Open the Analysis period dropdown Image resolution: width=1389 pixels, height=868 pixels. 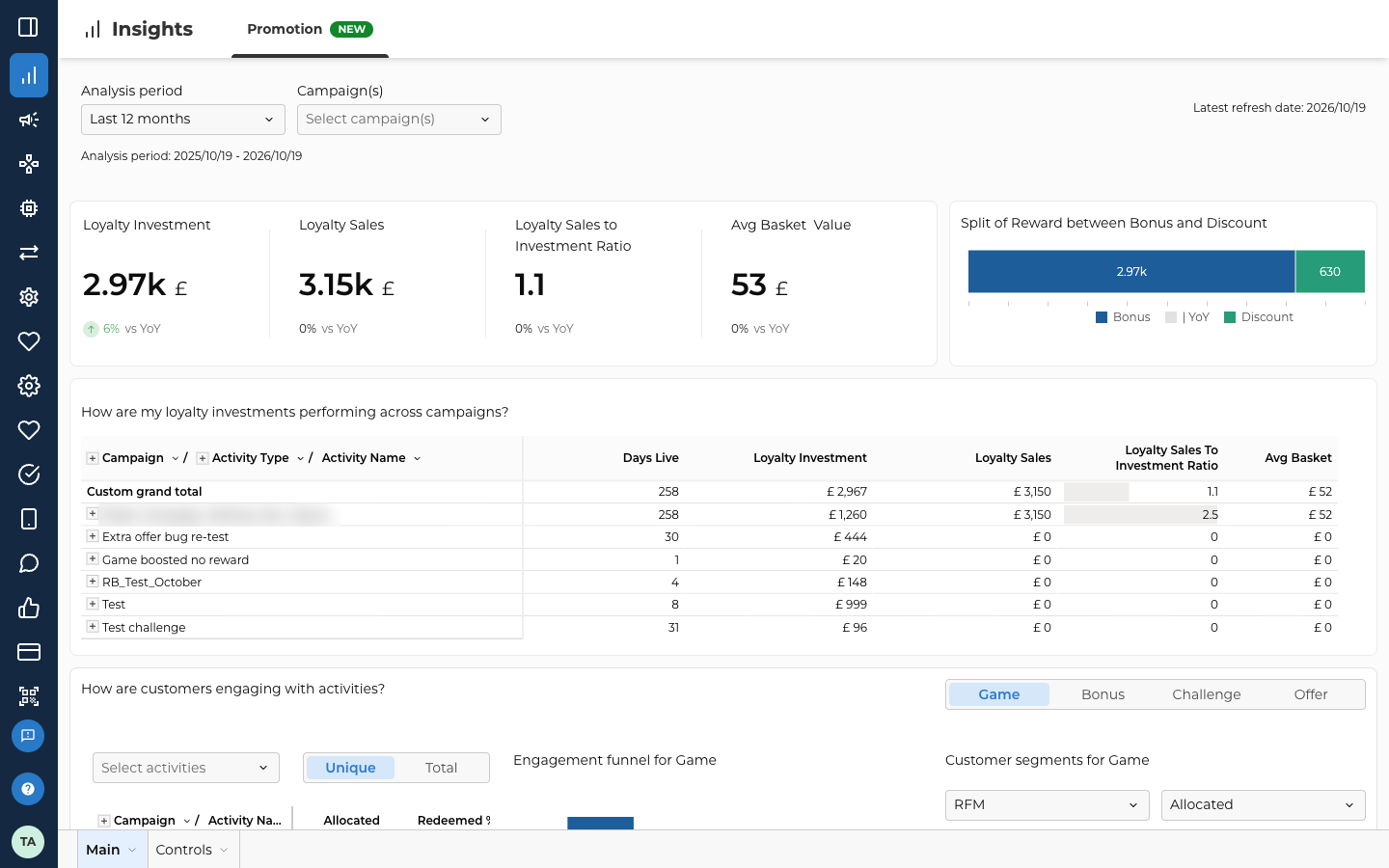point(183,120)
